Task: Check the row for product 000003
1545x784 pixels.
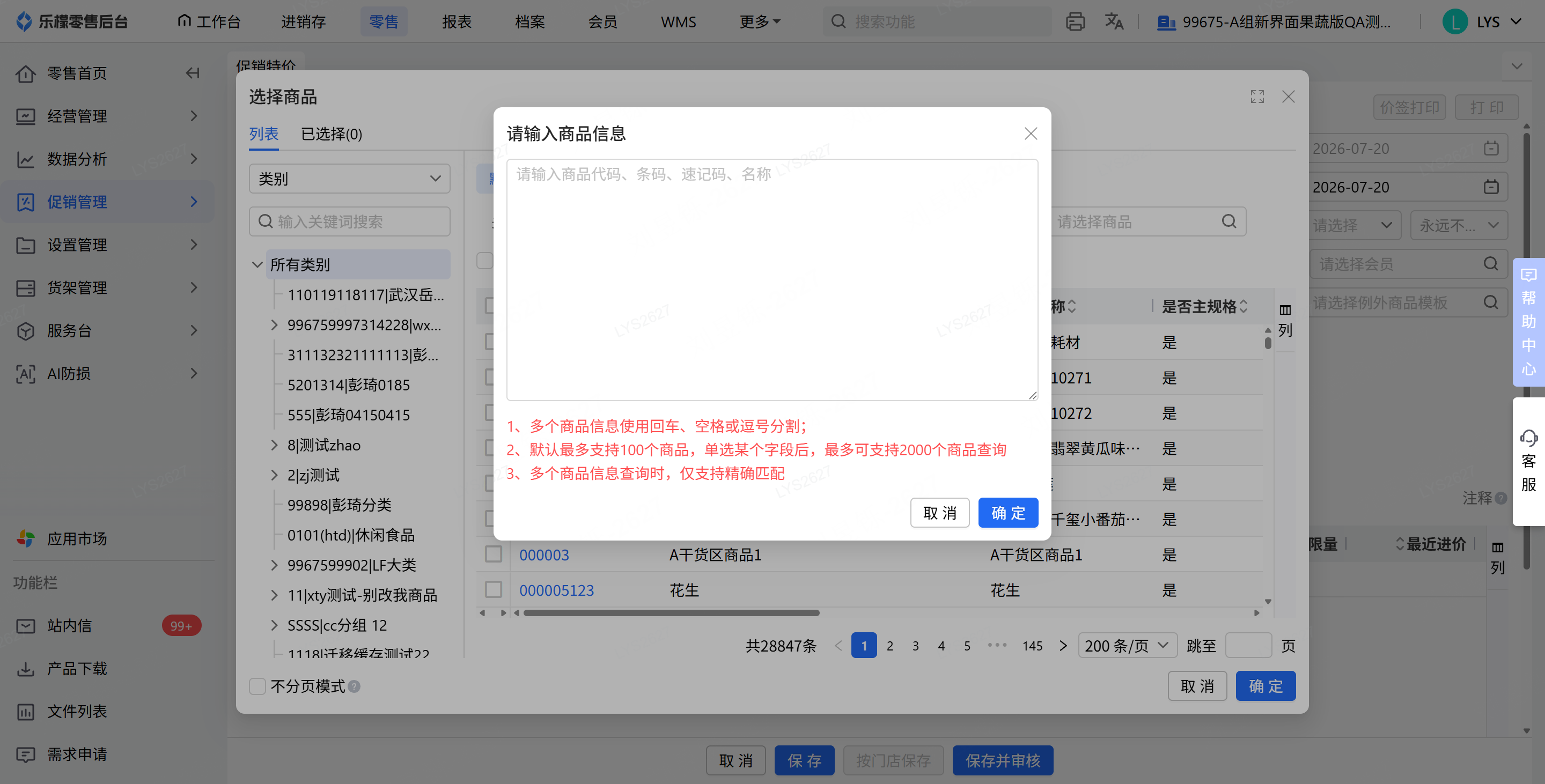Action: pos(493,554)
